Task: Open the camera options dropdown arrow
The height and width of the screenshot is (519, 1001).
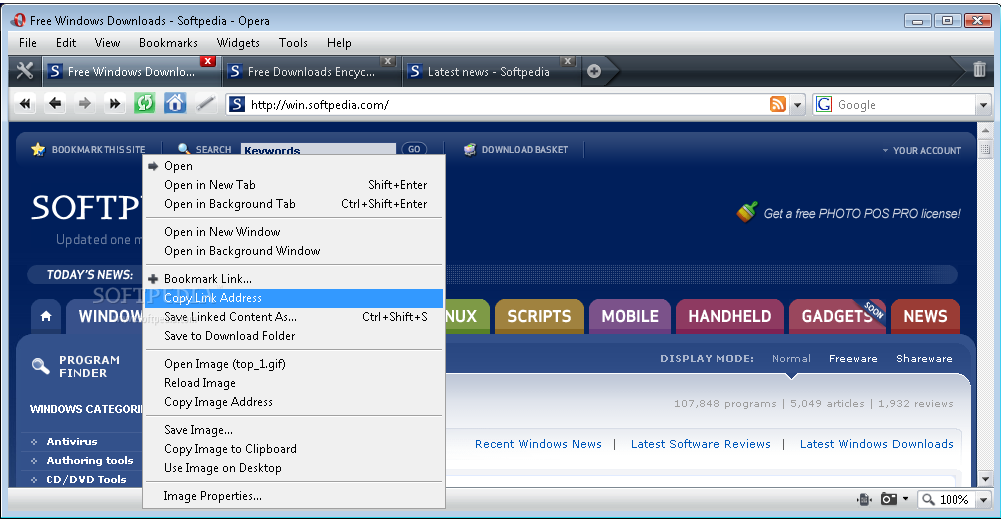Action: tap(905, 499)
